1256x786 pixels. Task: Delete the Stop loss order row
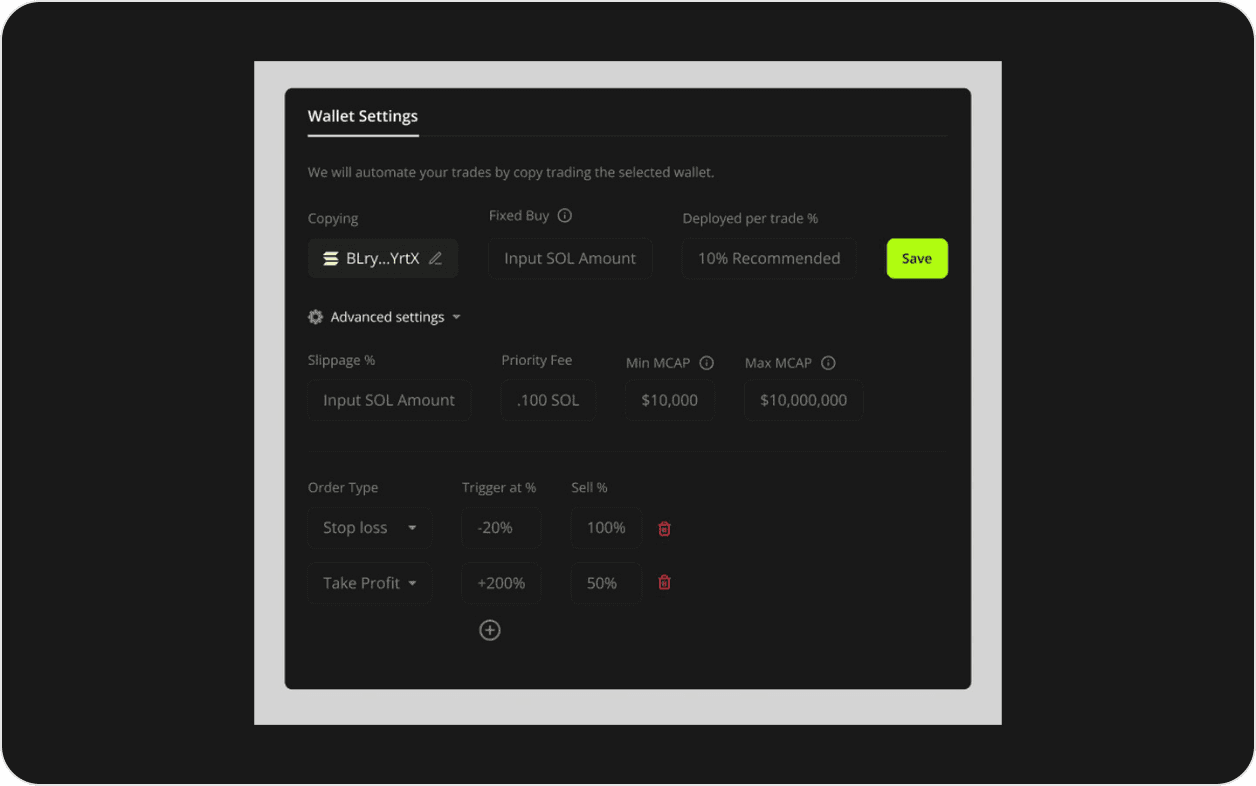tap(664, 528)
